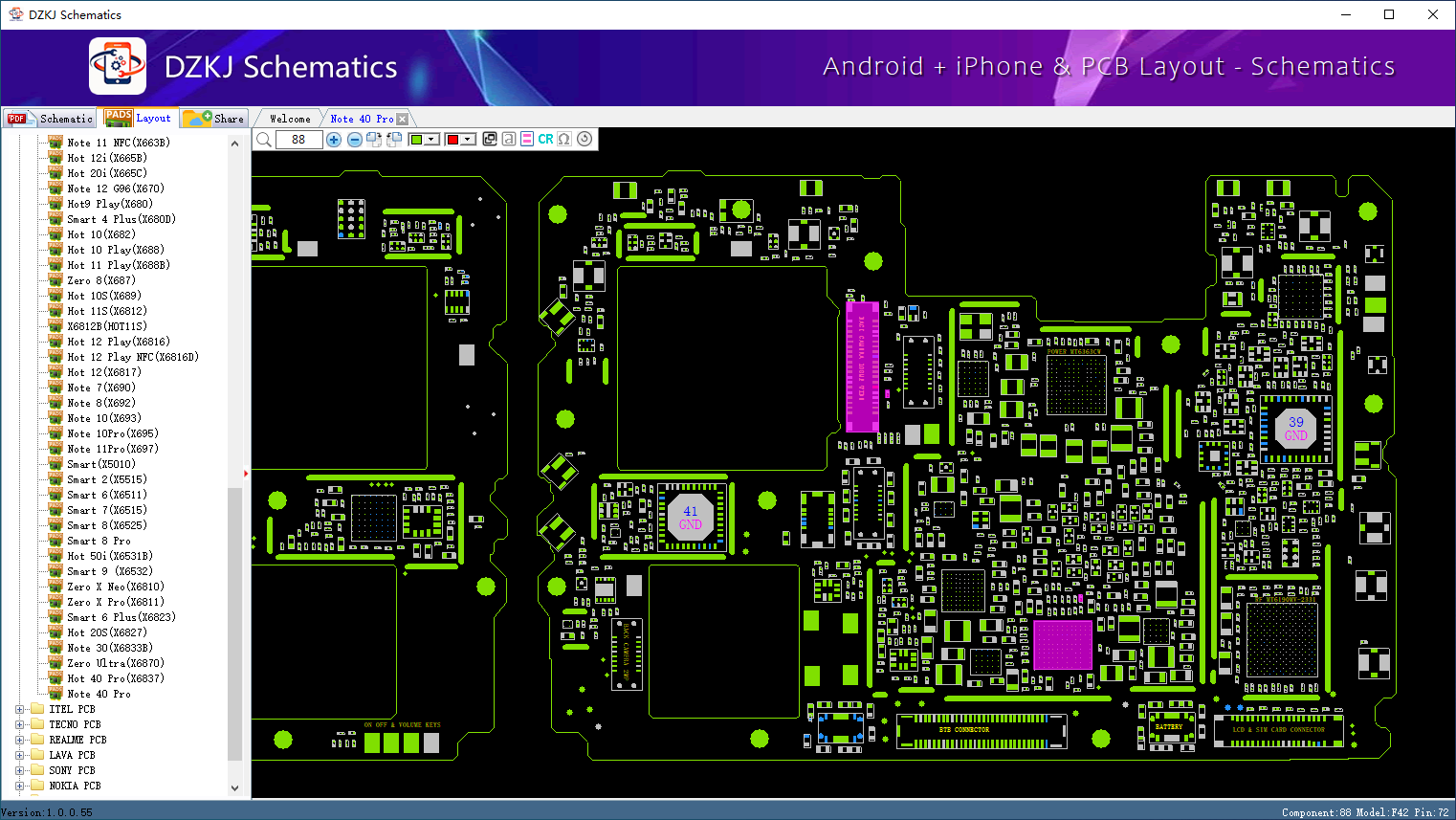Select Smart 4 Plus(X680D) in the tree

(x=121, y=219)
